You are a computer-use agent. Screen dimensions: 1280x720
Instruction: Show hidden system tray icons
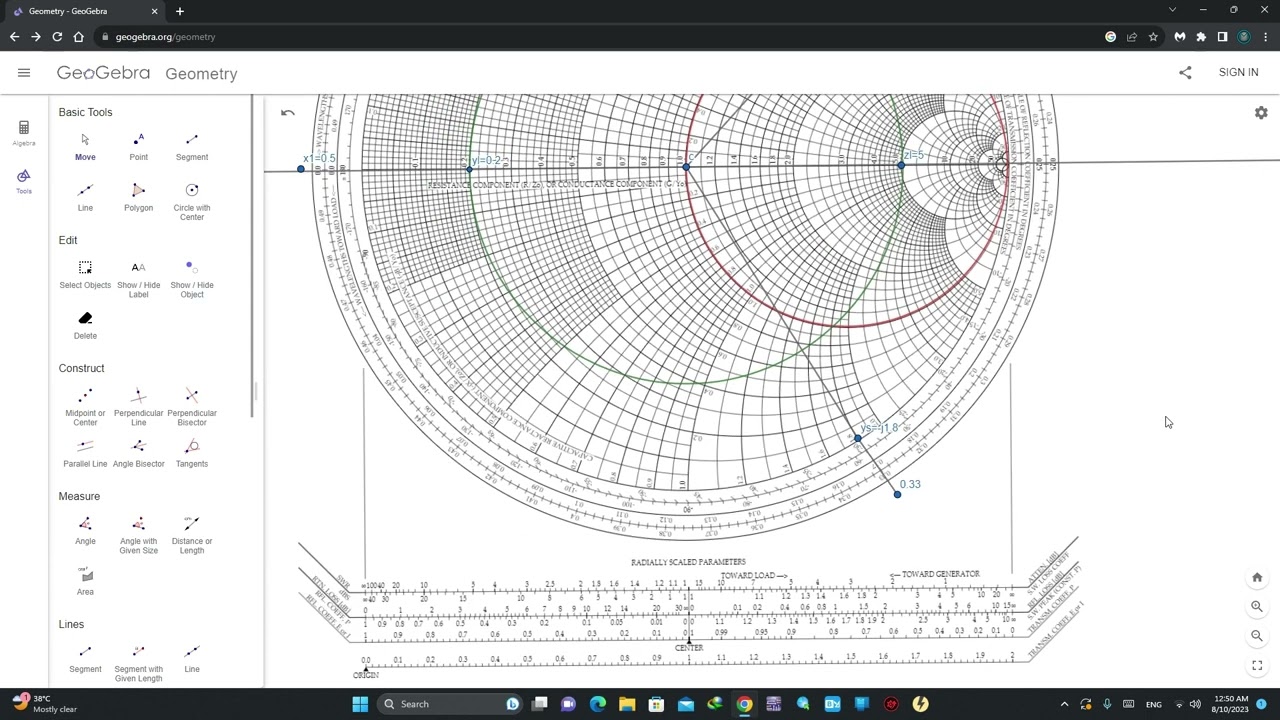point(1064,704)
